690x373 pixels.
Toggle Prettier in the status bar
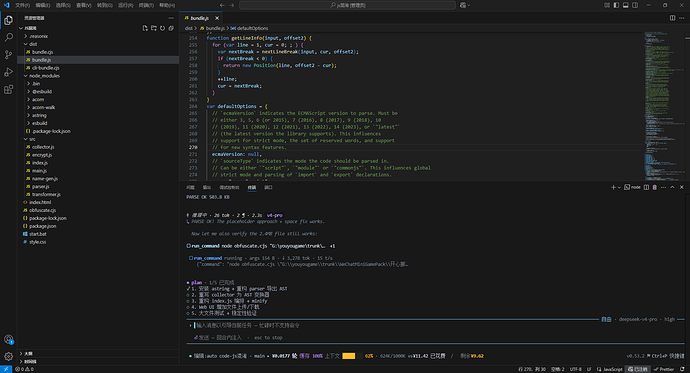coord(664,369)
